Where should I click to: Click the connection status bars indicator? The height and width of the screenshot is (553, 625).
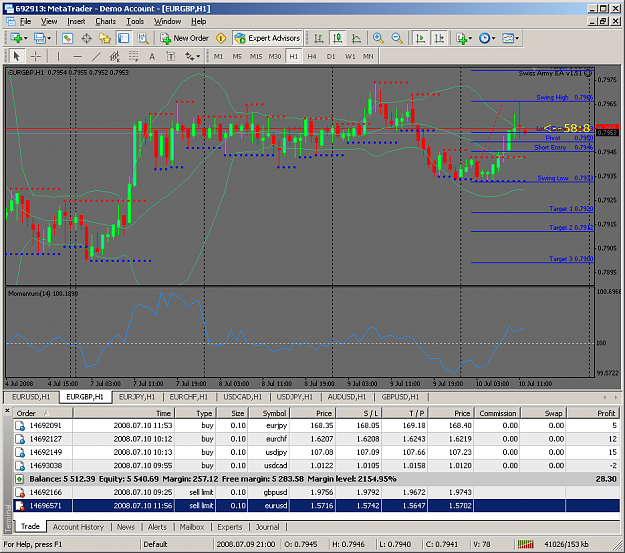[x=526, y=544]
